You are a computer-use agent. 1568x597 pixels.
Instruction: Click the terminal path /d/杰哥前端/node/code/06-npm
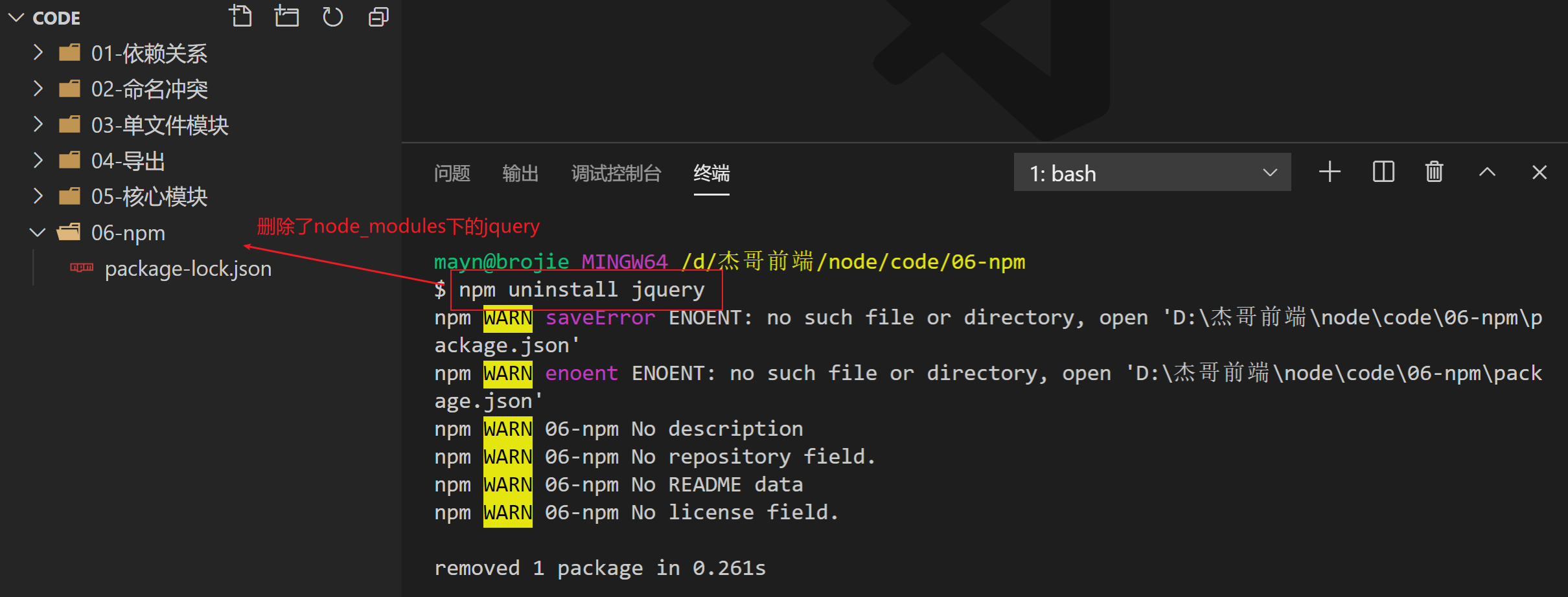pos(853,262)
